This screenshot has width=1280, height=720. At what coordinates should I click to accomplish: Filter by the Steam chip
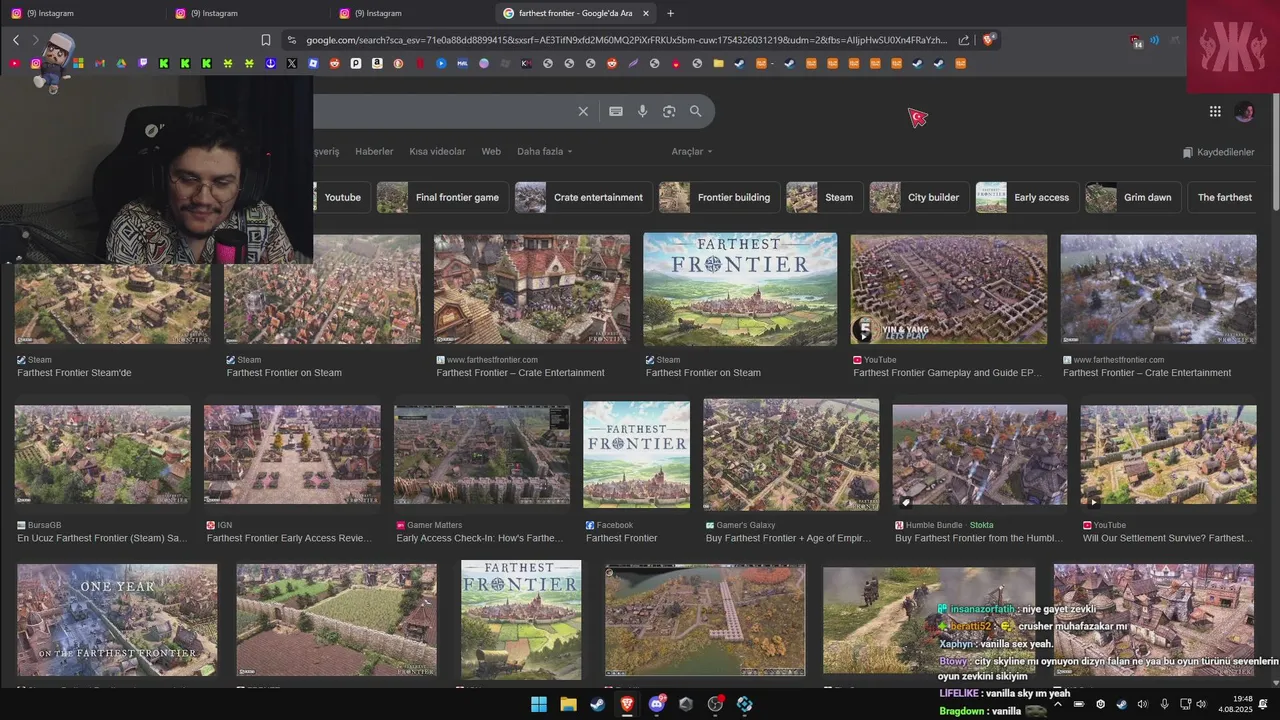pos(824,197)
